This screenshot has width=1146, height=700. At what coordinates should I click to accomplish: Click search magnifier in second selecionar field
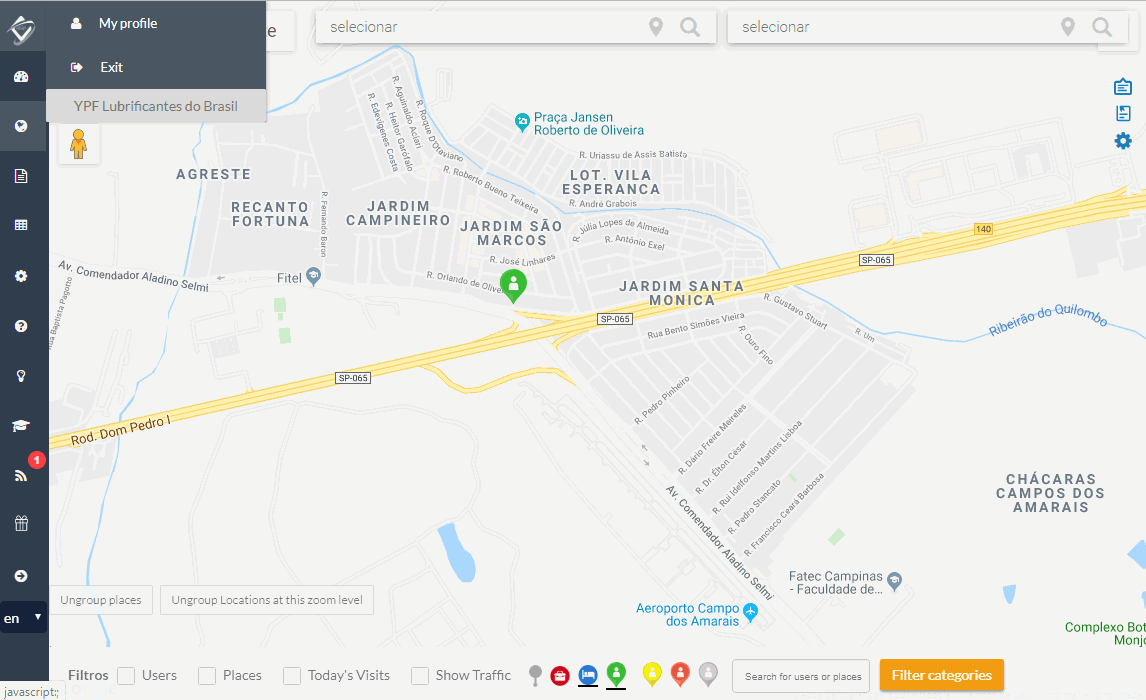pos(1102,27)
